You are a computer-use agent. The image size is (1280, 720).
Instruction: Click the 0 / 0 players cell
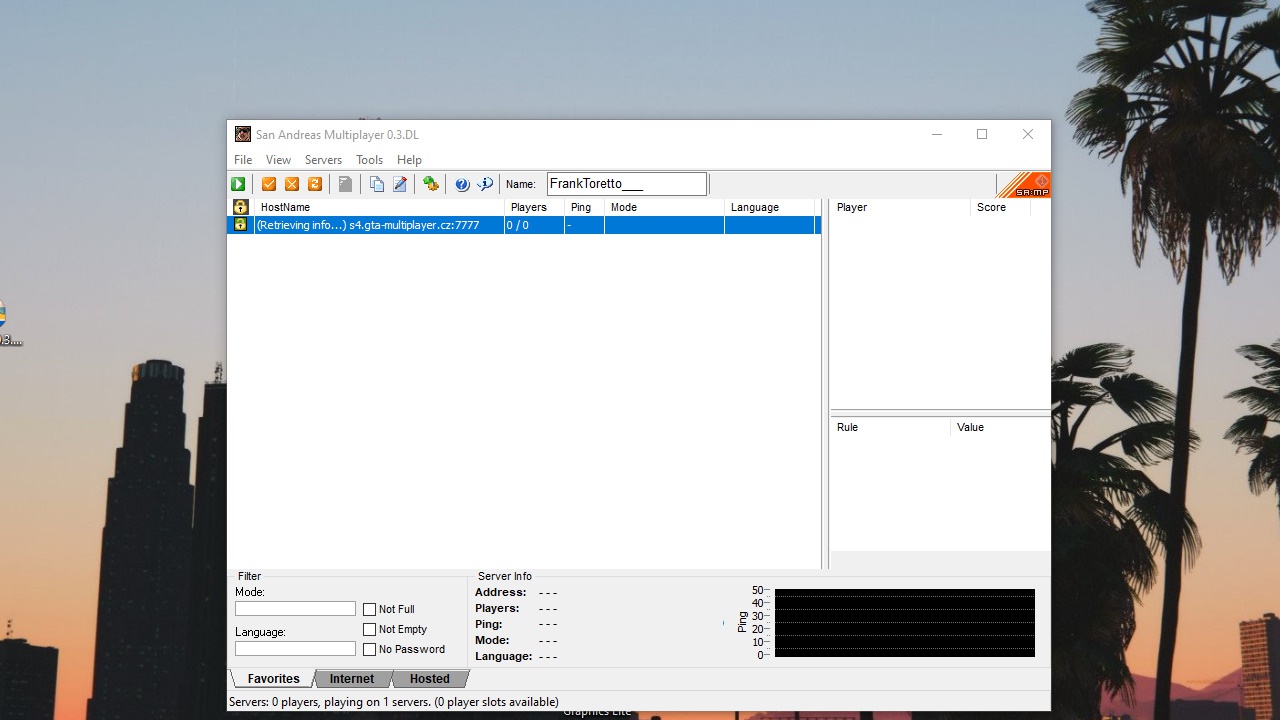coord(534,225)
